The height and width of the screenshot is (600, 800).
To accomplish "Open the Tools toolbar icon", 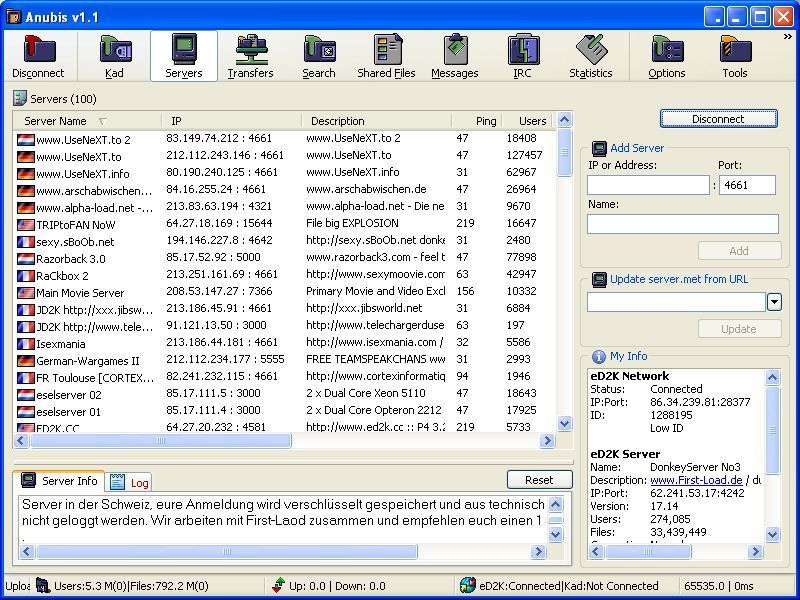I will point(735,56).
